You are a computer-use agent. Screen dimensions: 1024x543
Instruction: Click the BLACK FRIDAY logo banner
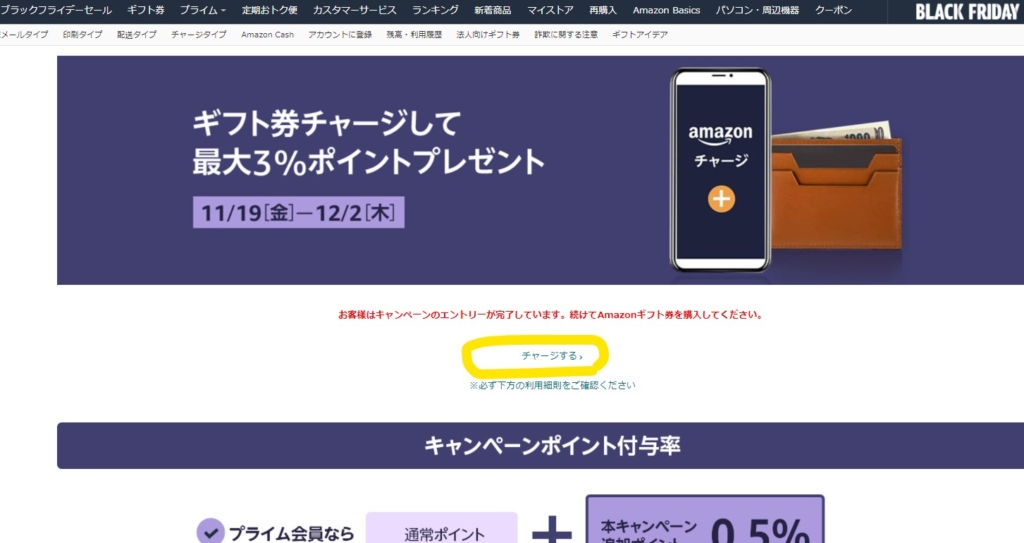967,11
